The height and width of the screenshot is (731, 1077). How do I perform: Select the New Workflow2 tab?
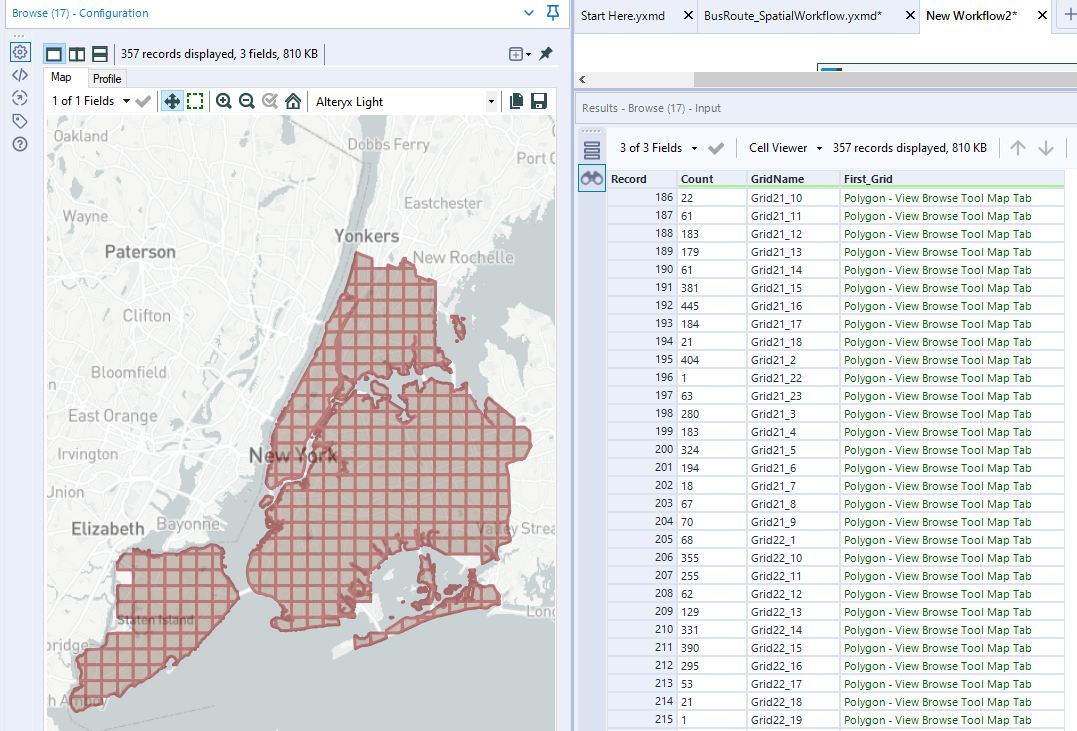(971, 15)
